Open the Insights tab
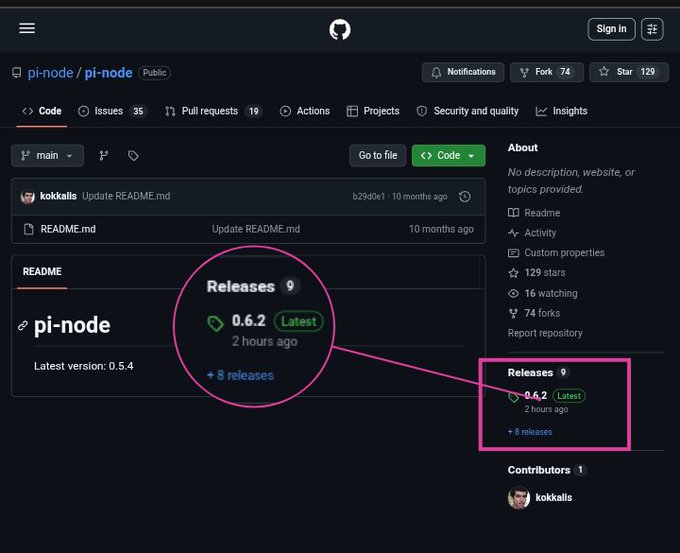The image size is (680, 553). coord(561,111)
